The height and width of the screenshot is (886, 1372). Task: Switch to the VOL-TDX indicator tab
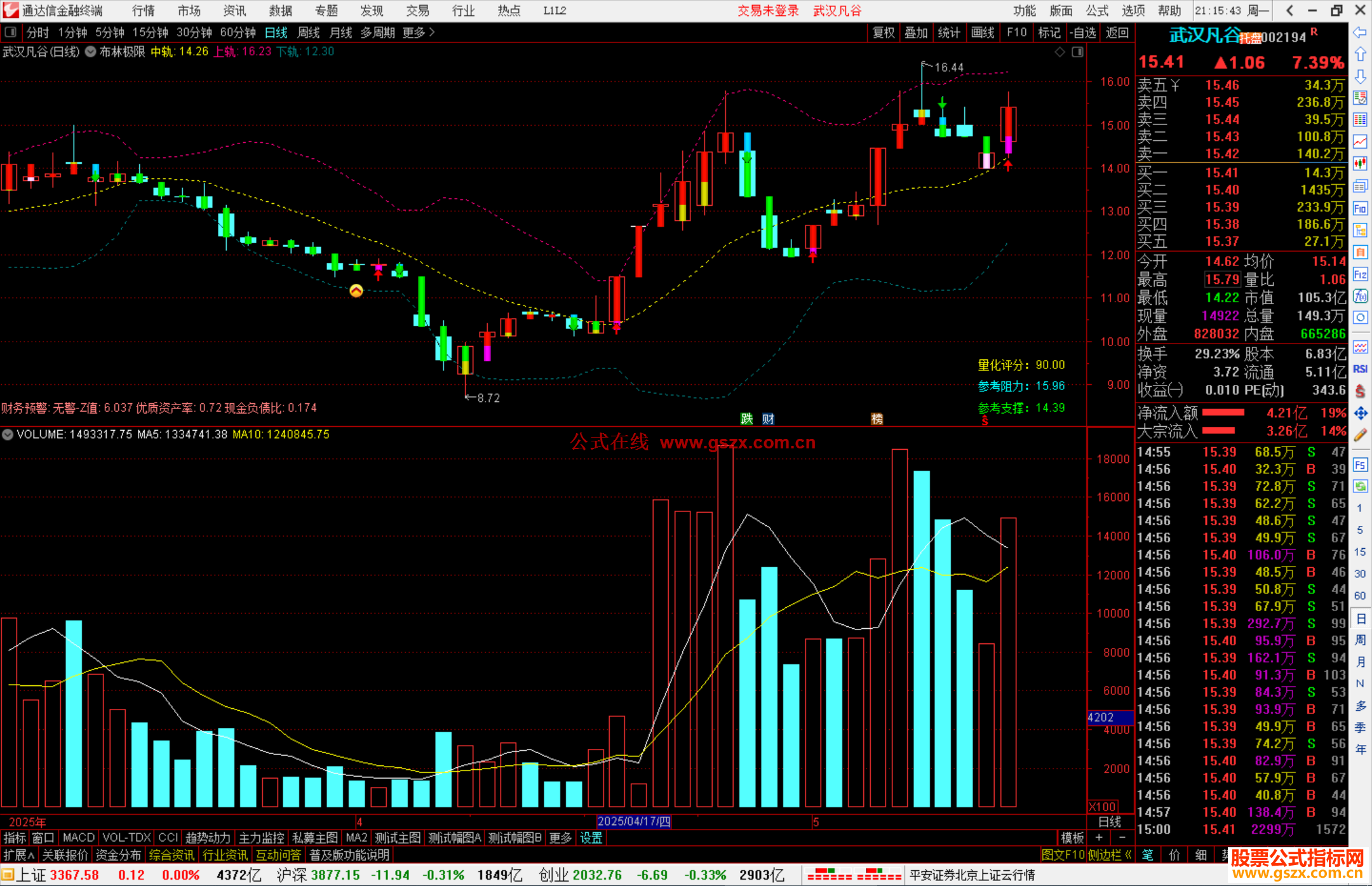[127, 838]
